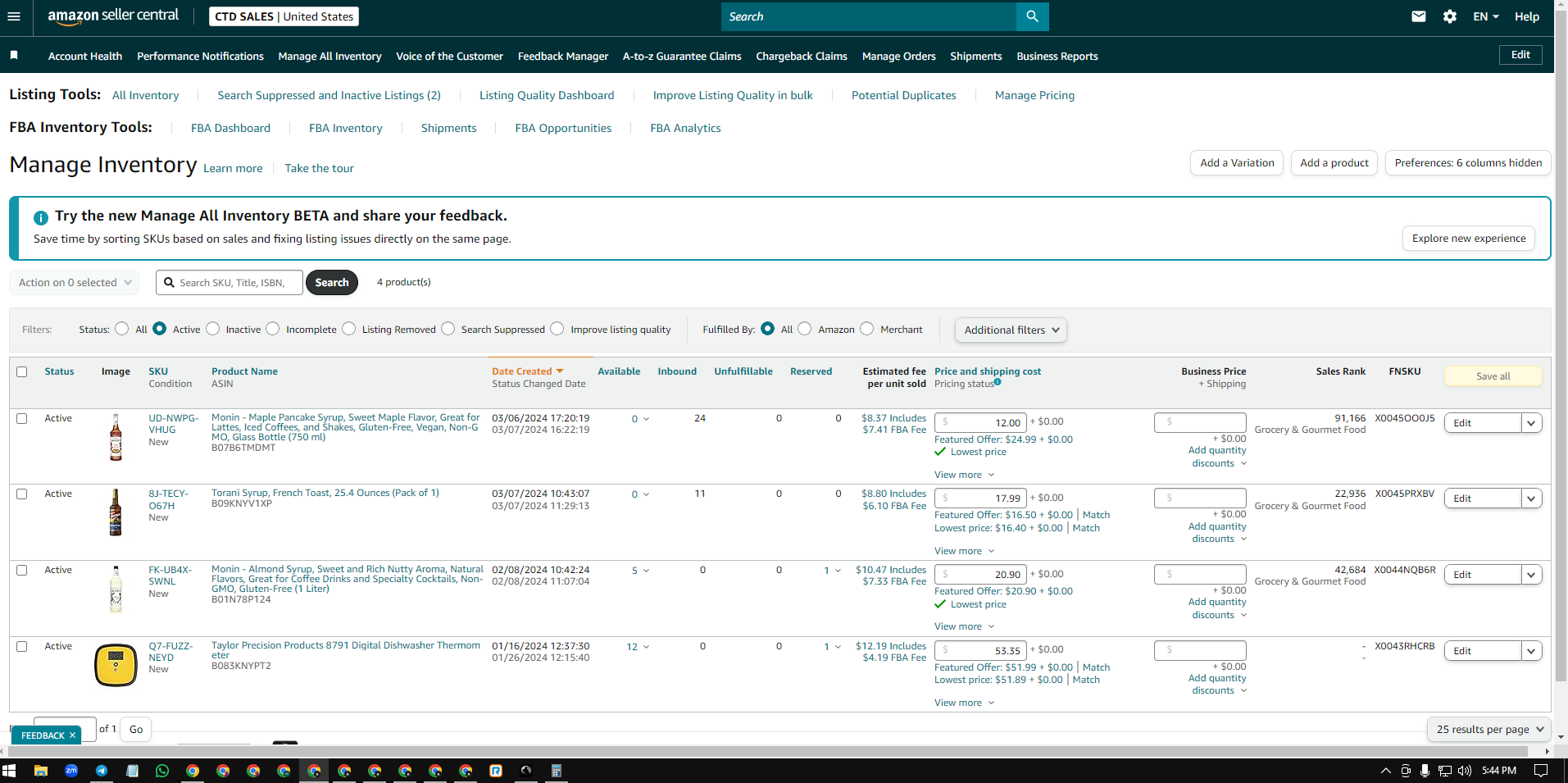
Task: Expand Available quantity chevron for Taylor row
Action: point(646,647)
